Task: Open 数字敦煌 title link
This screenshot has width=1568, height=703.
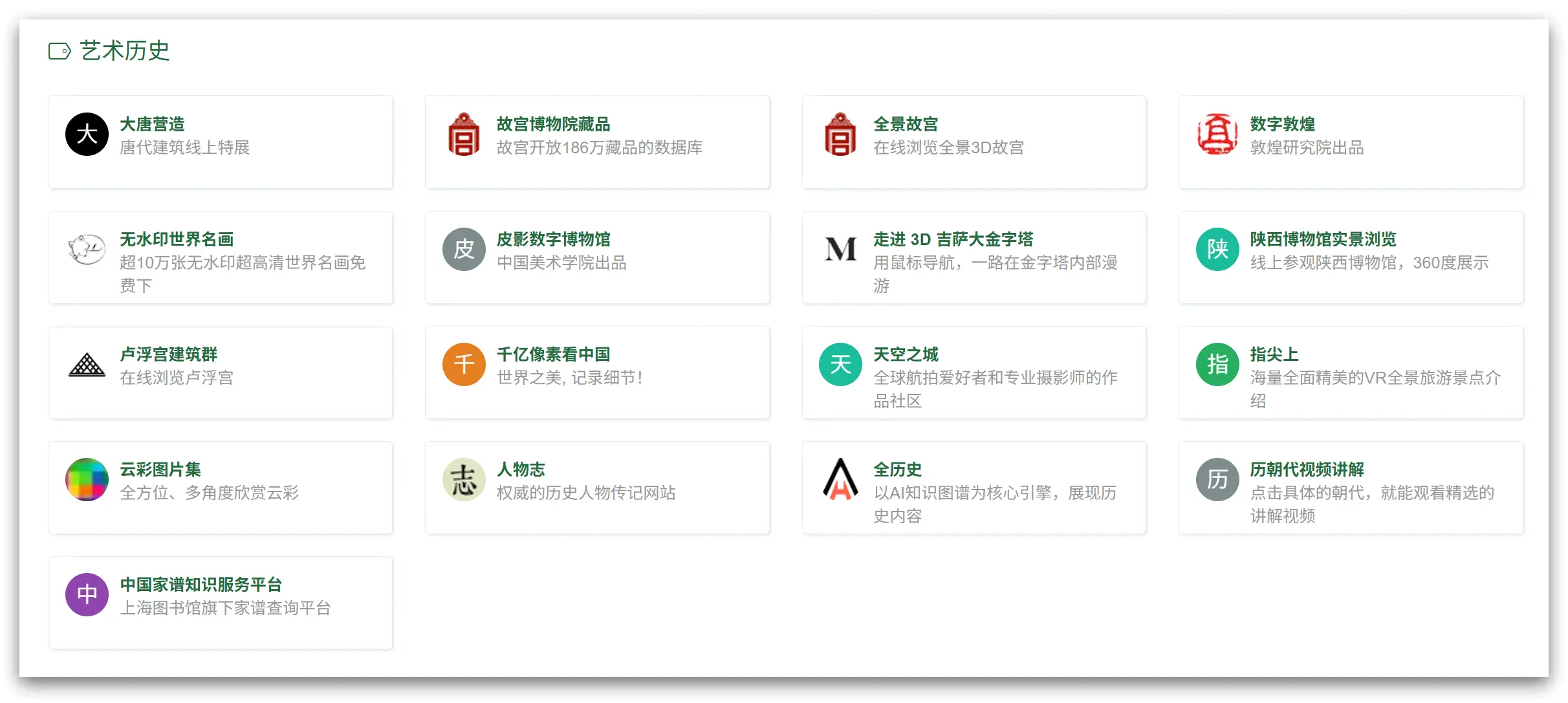Action: [1283, 124]
